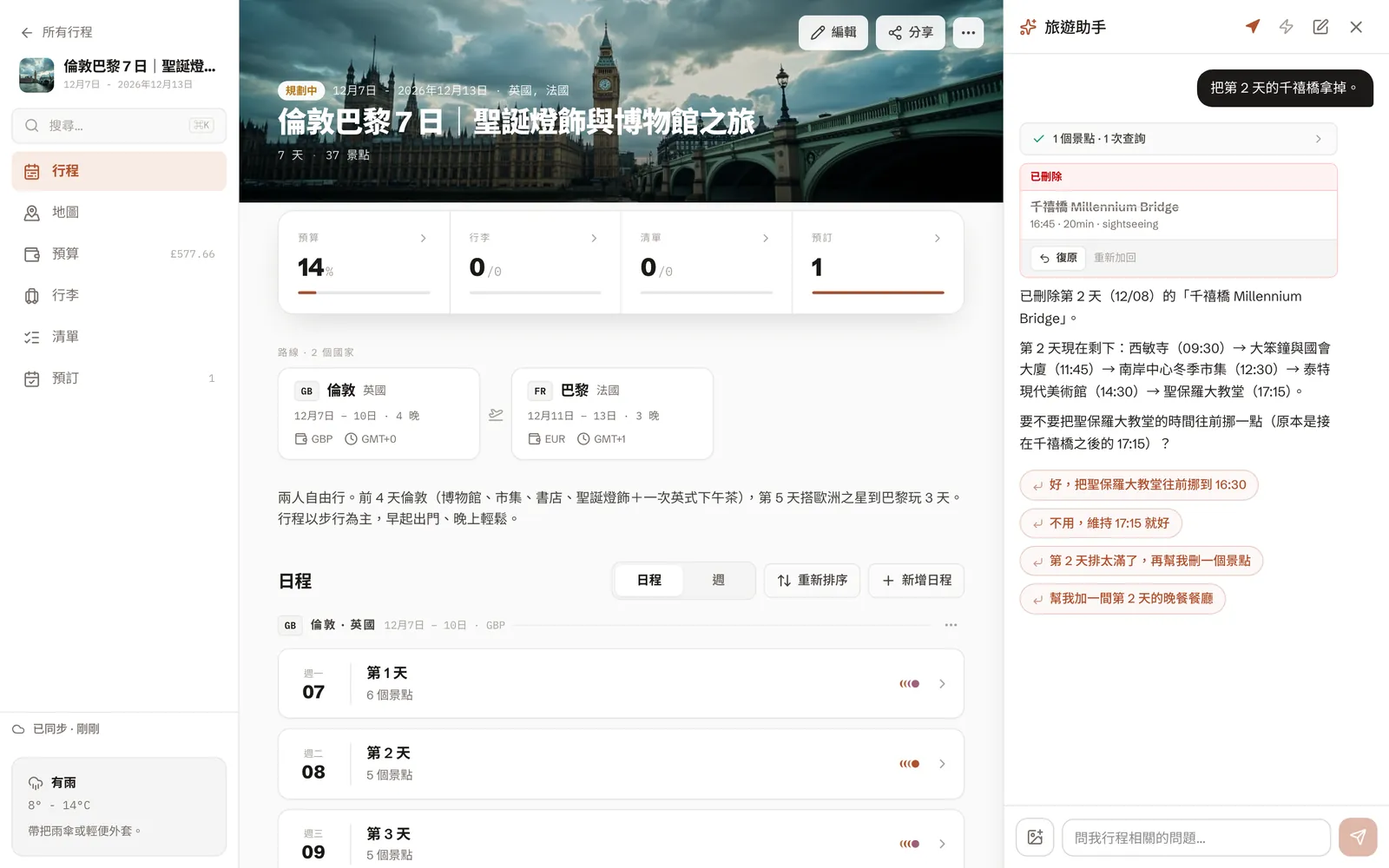Click the 重新排序 button
Screen dimensions: 1389x868
pos(812,581)
